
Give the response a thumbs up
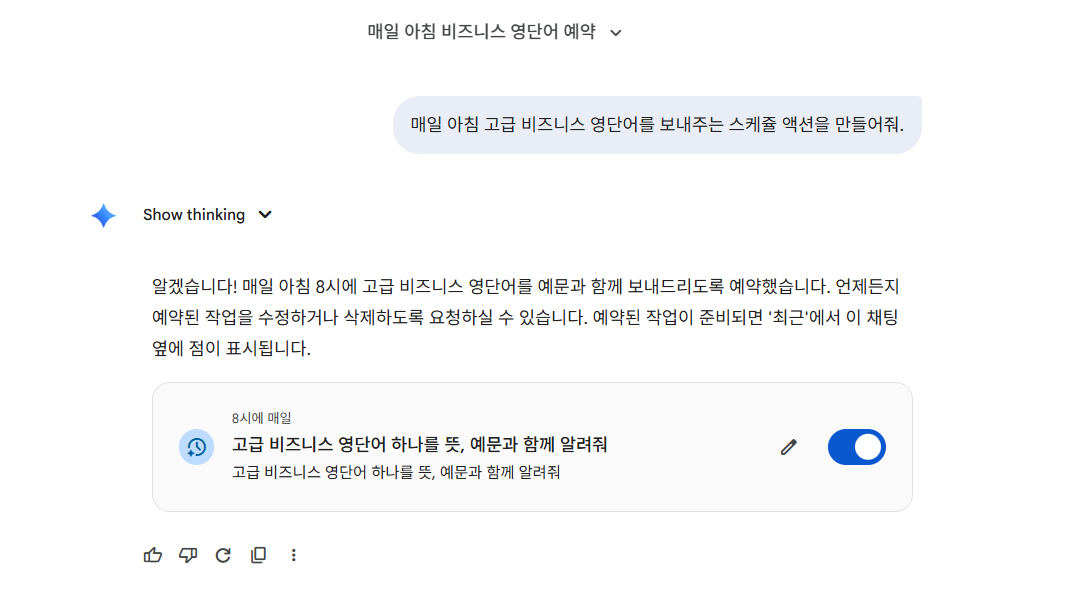pos(152,555)
